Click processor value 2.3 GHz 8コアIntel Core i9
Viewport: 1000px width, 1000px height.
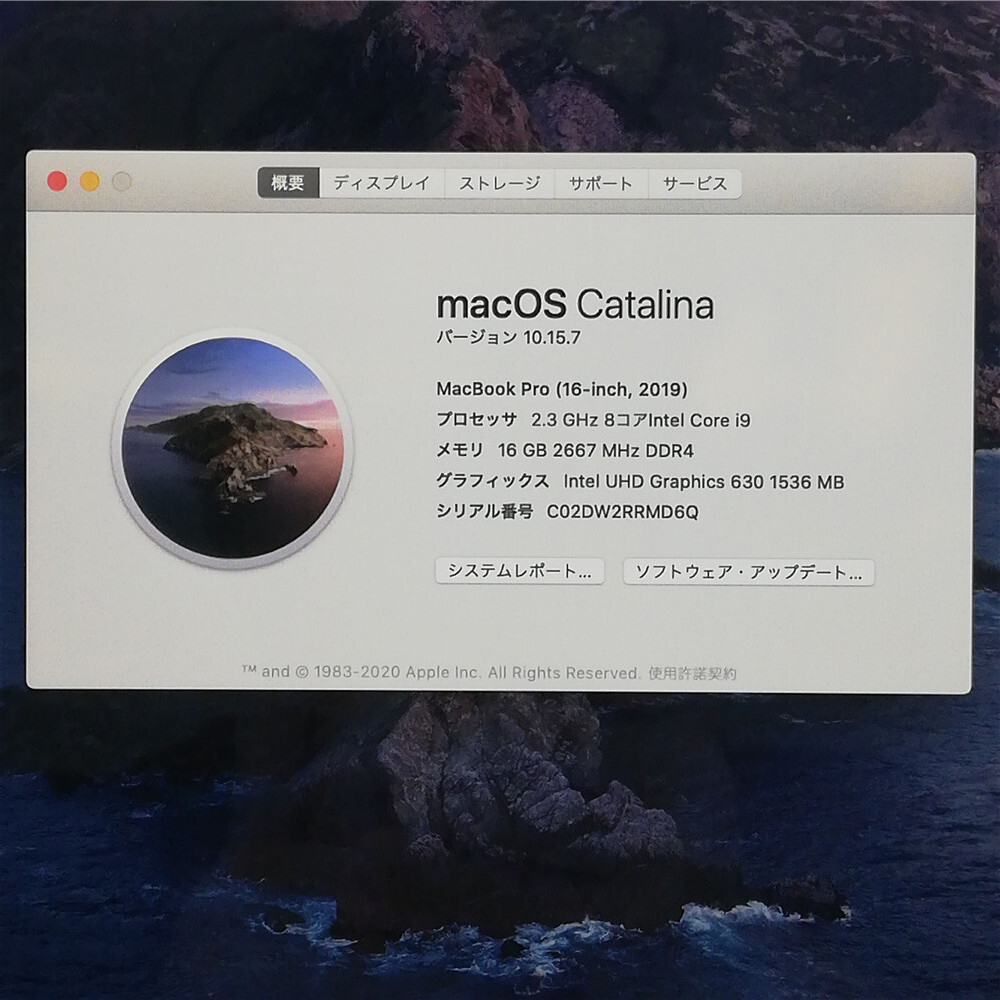pyautogui.click(x=641, y=420)
